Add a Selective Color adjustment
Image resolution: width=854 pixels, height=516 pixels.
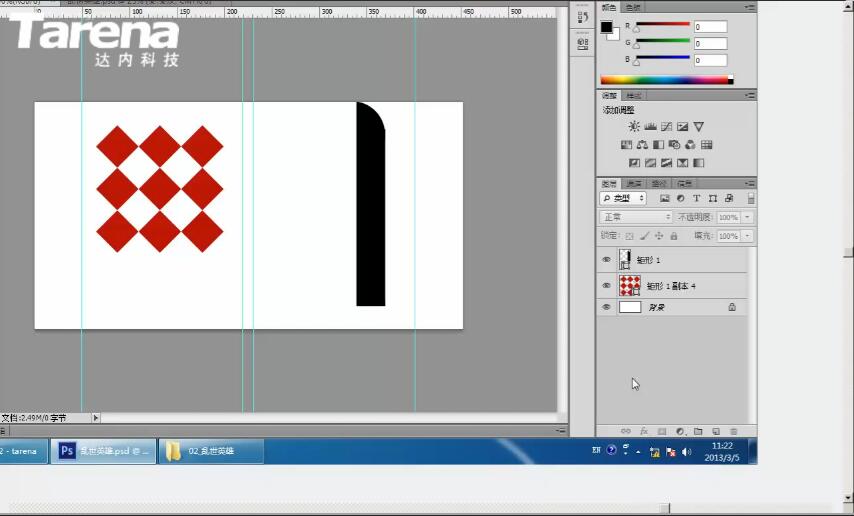pyautogui.click(x=682, y=162)
